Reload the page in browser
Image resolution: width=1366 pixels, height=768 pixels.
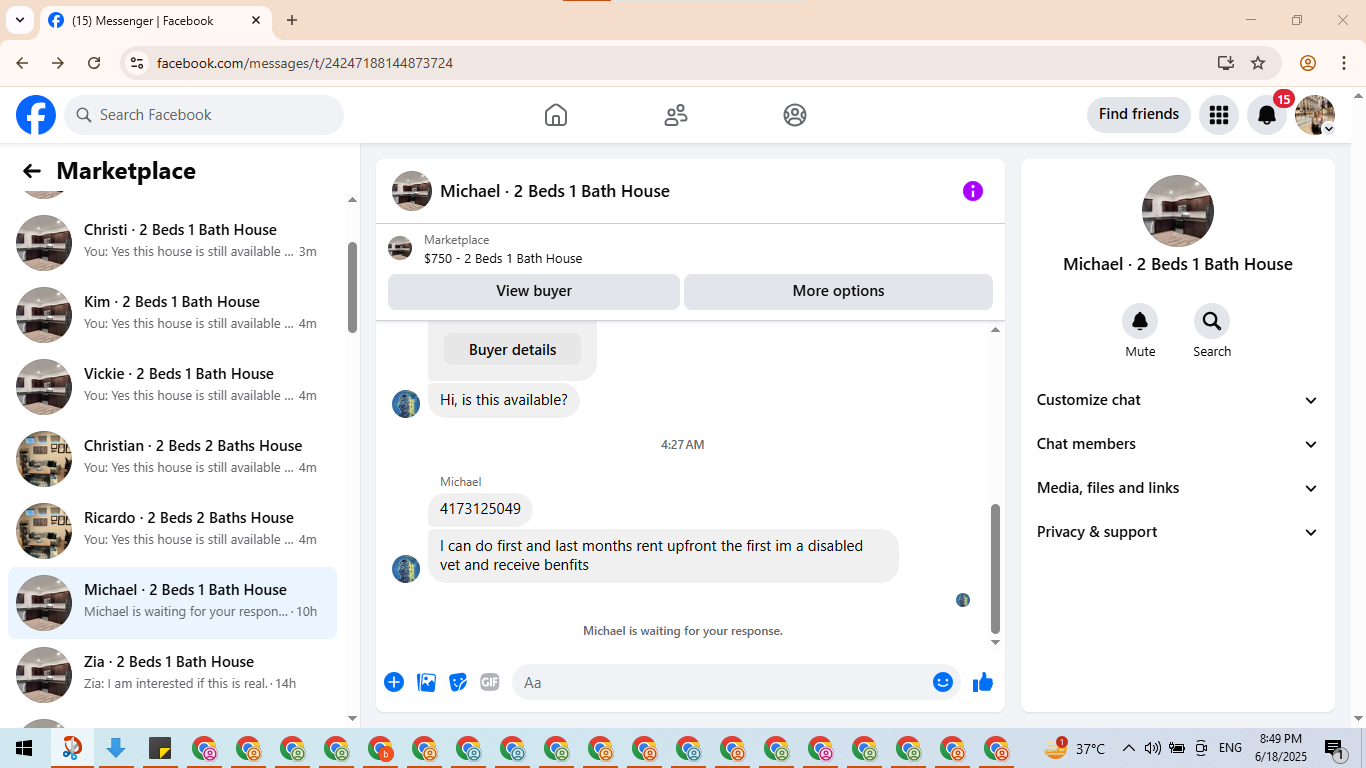94,63
